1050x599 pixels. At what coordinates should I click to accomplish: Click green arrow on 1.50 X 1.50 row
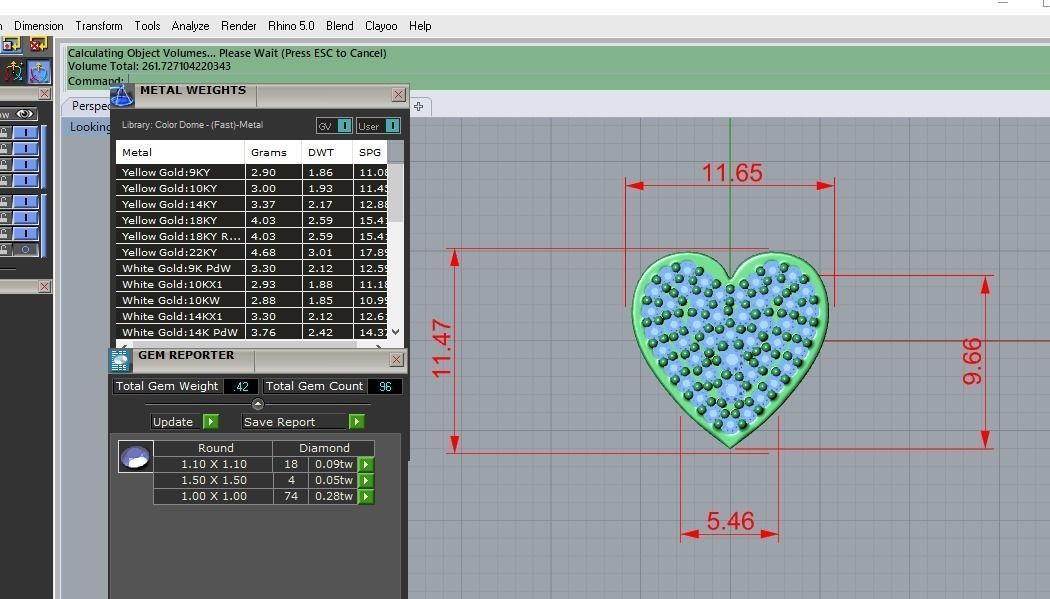pos(366,481)
